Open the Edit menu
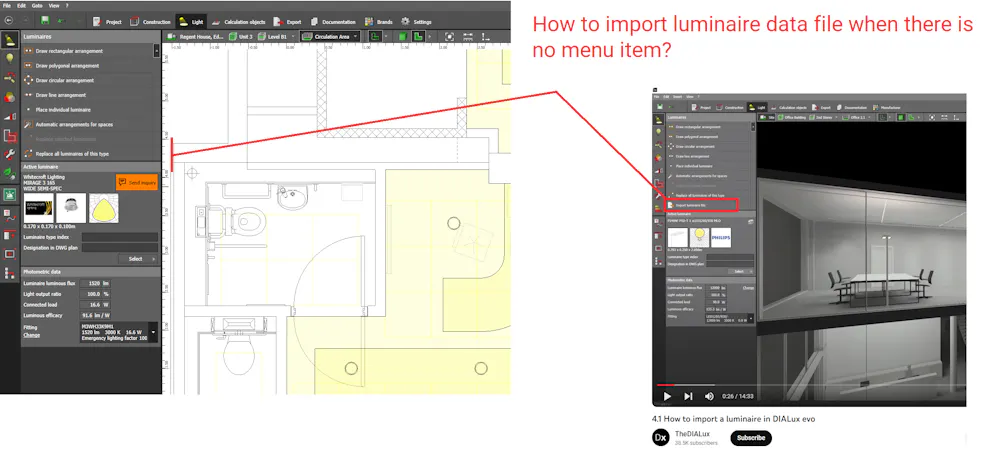The height and width of the screenshot is (464, 1000). pos(21,5)
